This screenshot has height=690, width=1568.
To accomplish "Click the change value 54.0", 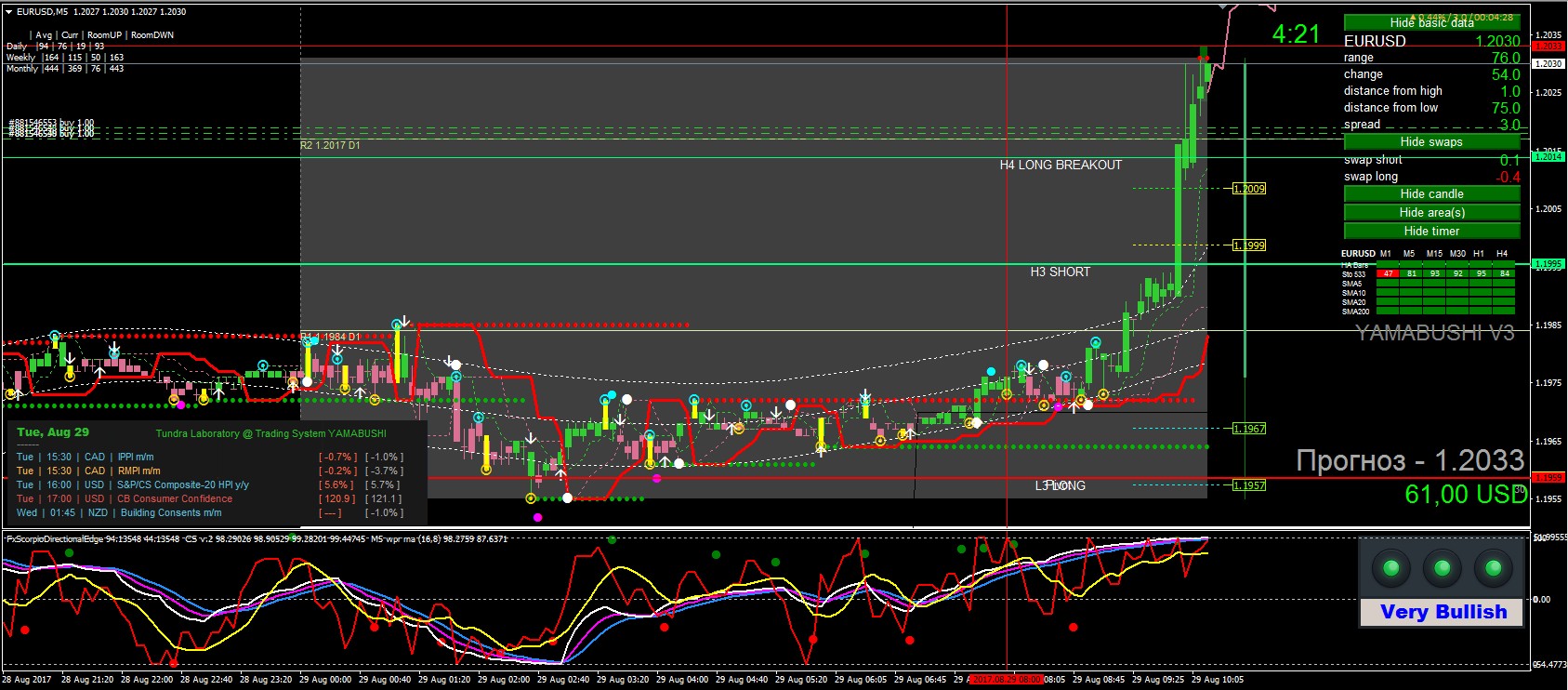I will click(1506, 74).
